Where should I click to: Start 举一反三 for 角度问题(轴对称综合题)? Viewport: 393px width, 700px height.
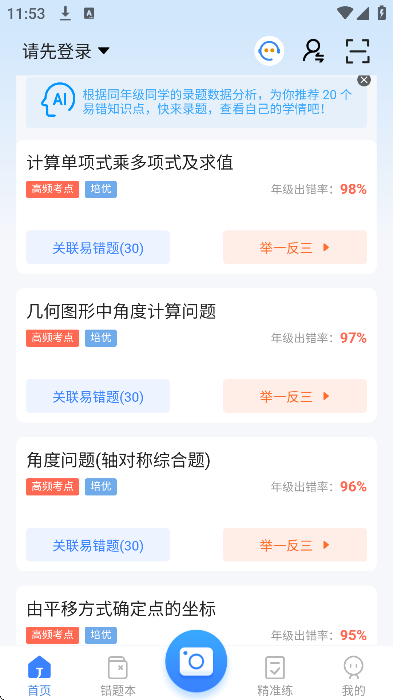click(x=295, y=545)
